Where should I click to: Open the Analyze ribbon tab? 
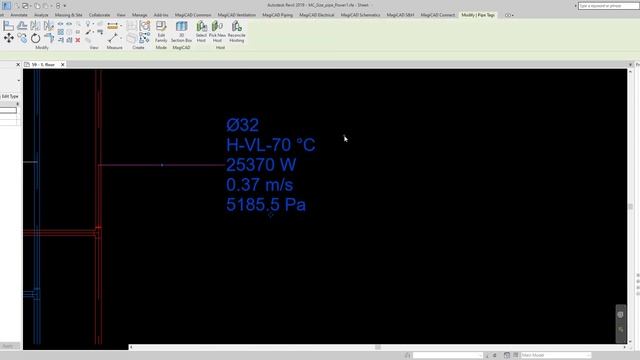[41, 15]
